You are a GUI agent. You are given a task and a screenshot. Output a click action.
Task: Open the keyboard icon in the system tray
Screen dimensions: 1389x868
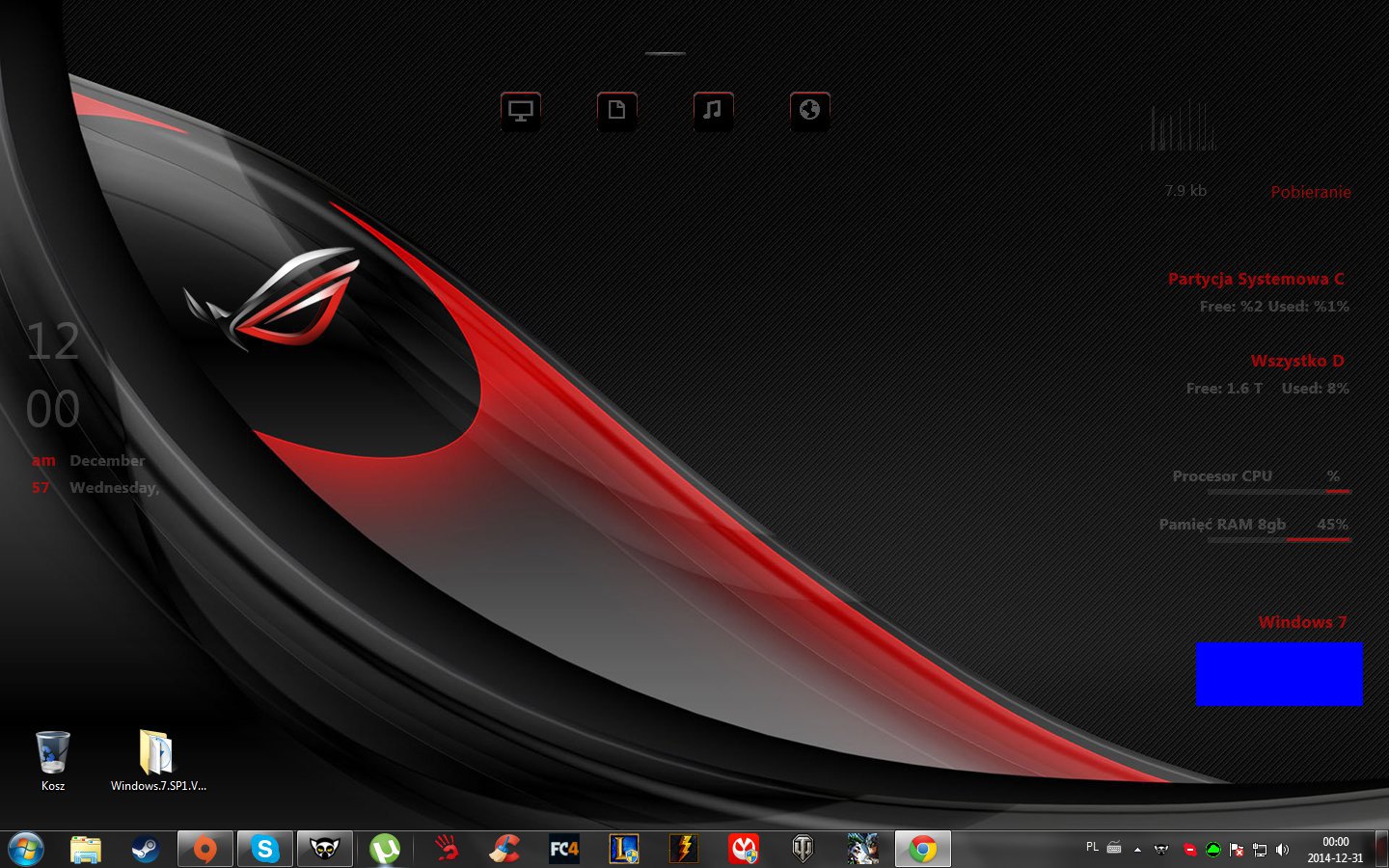click(1114, 849)
